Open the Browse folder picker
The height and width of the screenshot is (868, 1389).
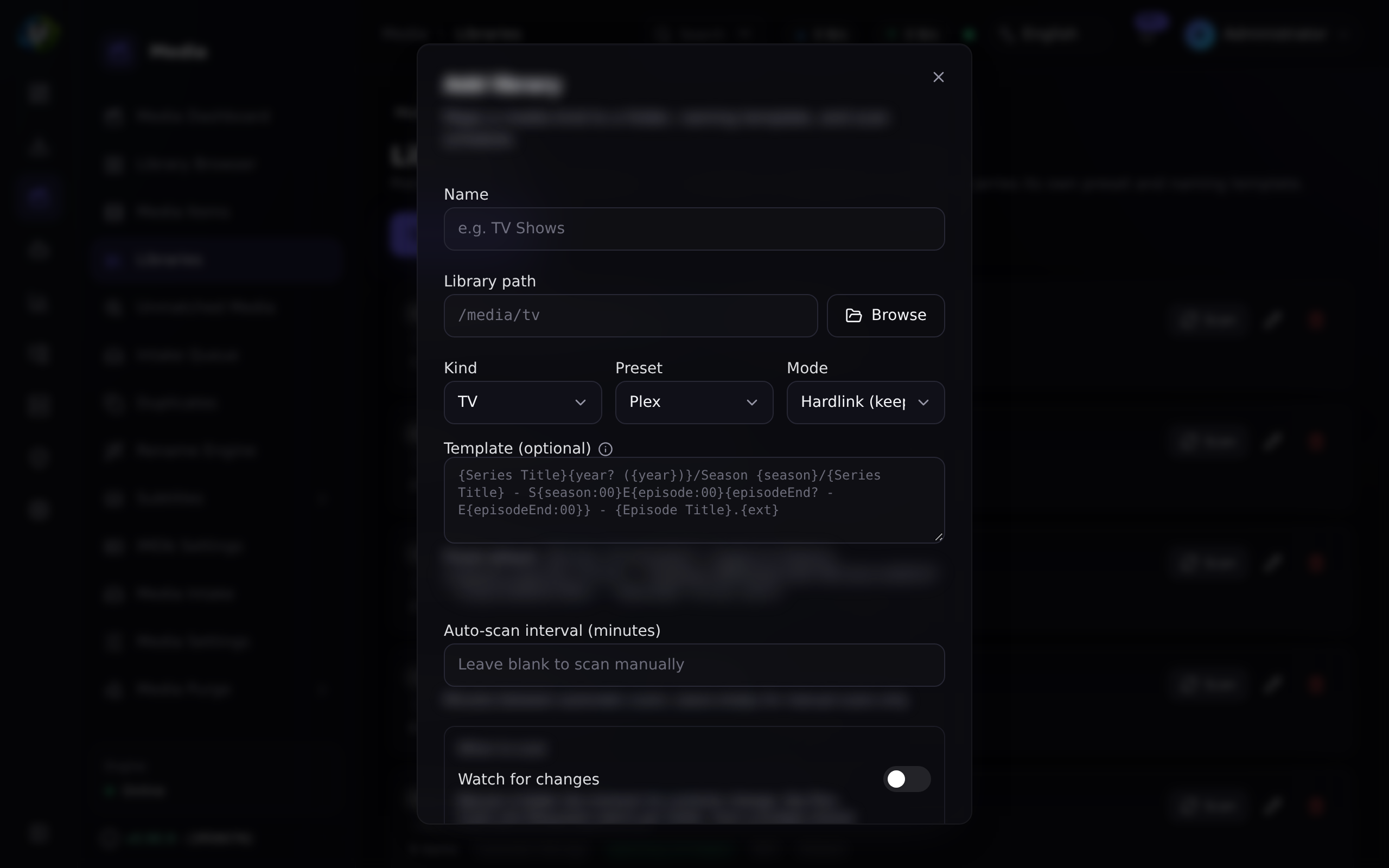(885, 315)
